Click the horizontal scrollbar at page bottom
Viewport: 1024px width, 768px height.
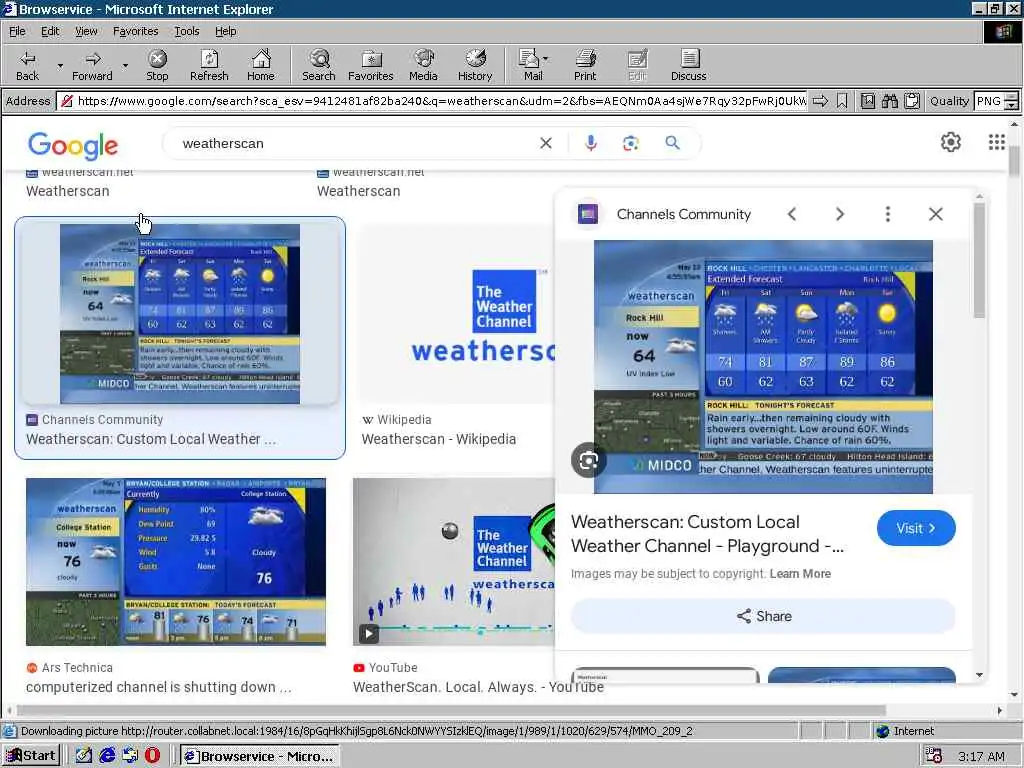[x=451, y=710]
